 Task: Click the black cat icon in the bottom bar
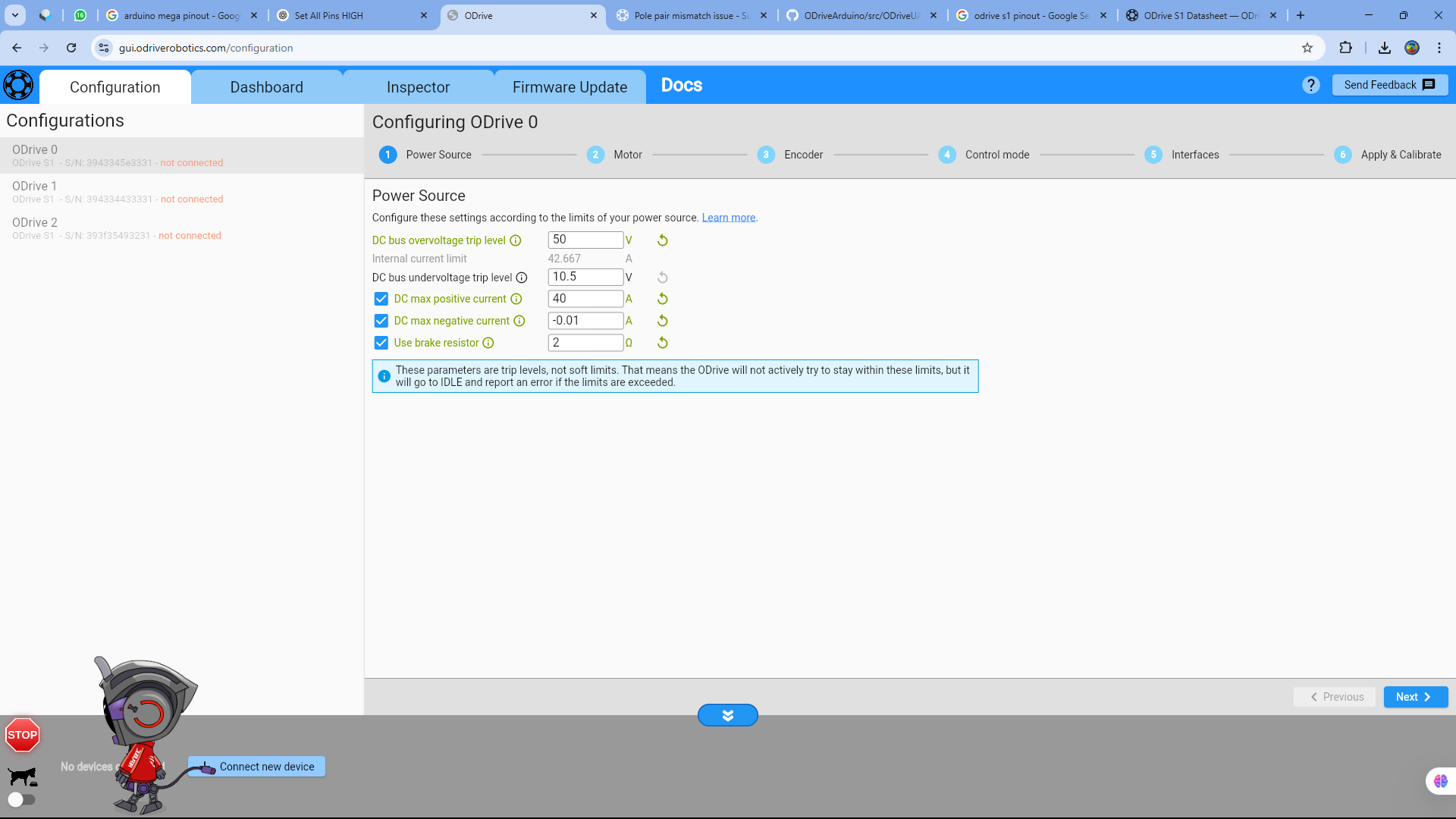click(23, 777)
